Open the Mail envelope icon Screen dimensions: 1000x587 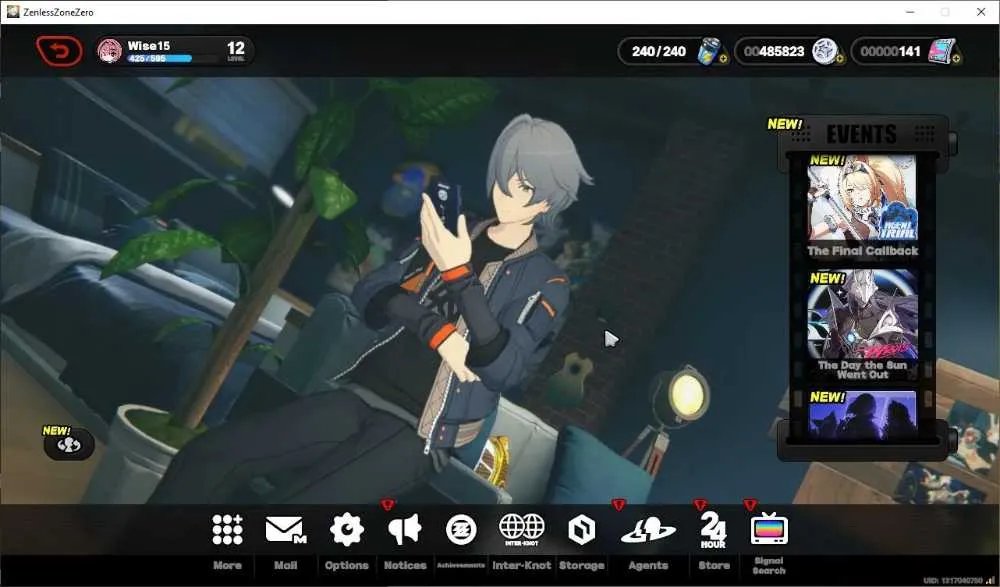(285, 530)
